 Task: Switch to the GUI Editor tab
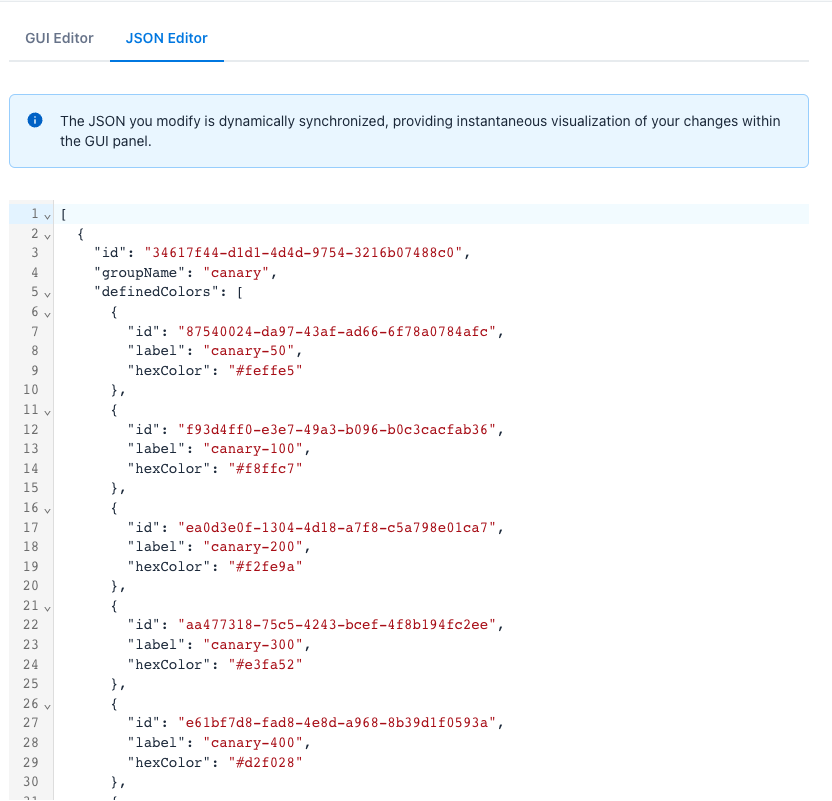[59, 38]
